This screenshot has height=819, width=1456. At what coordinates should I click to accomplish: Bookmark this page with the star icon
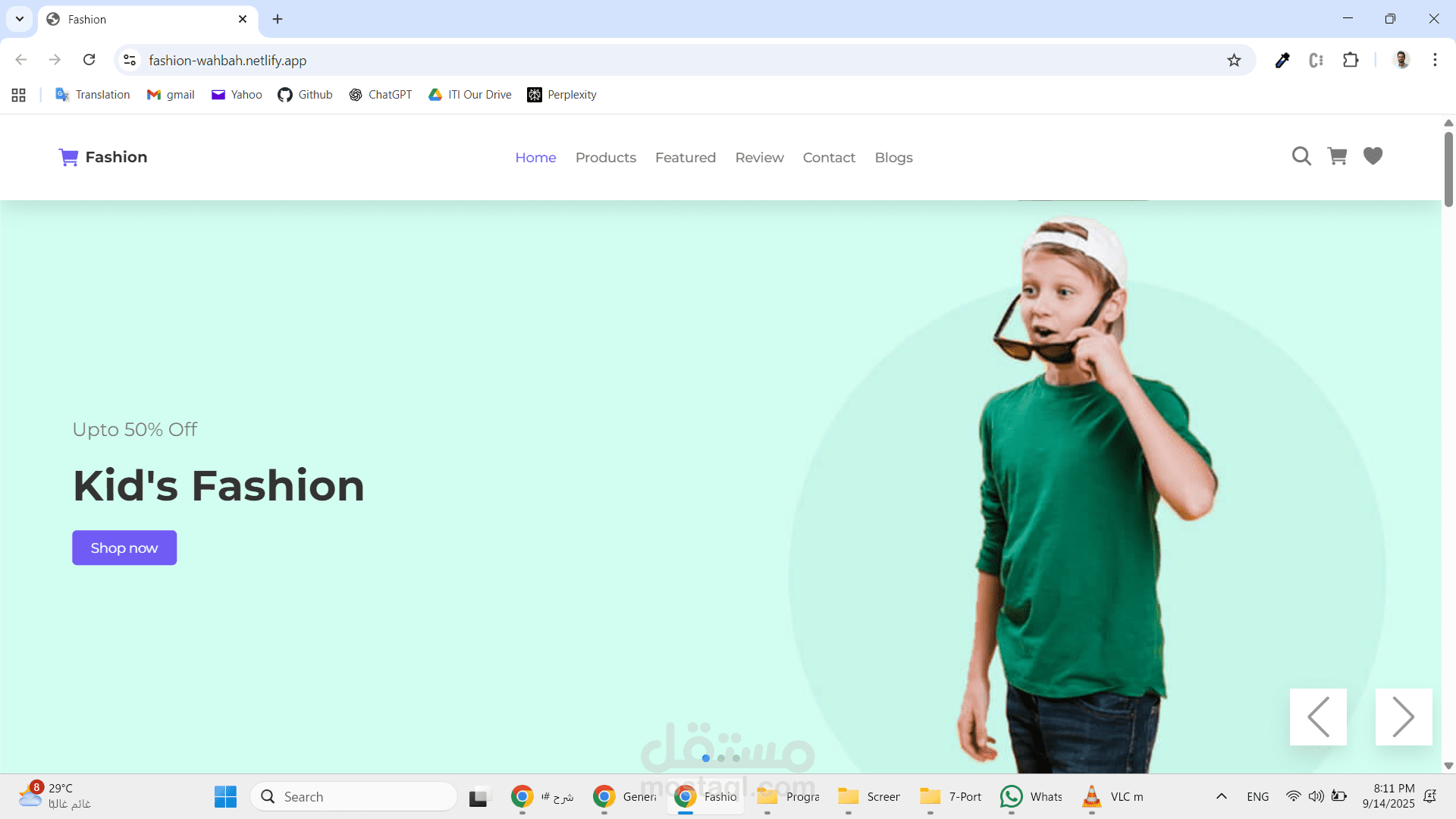1234,61
